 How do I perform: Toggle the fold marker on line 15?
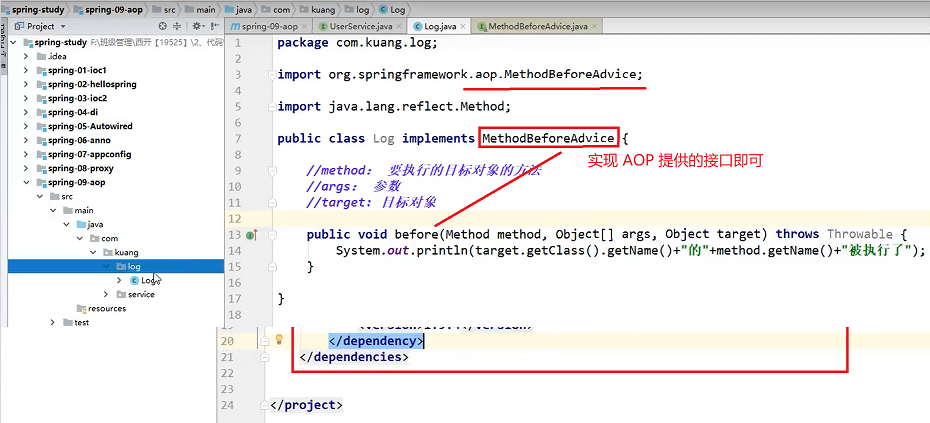pyautogui.click(x=272, y=267)
